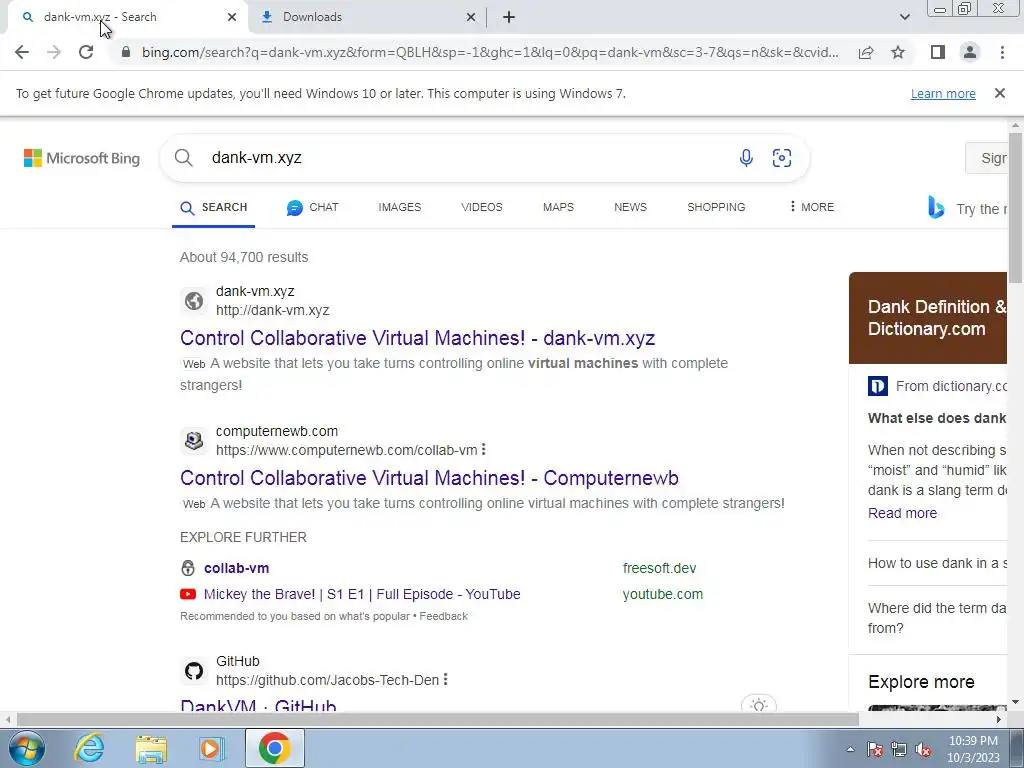Click the GitHub octocat favicon

(194, 671)
